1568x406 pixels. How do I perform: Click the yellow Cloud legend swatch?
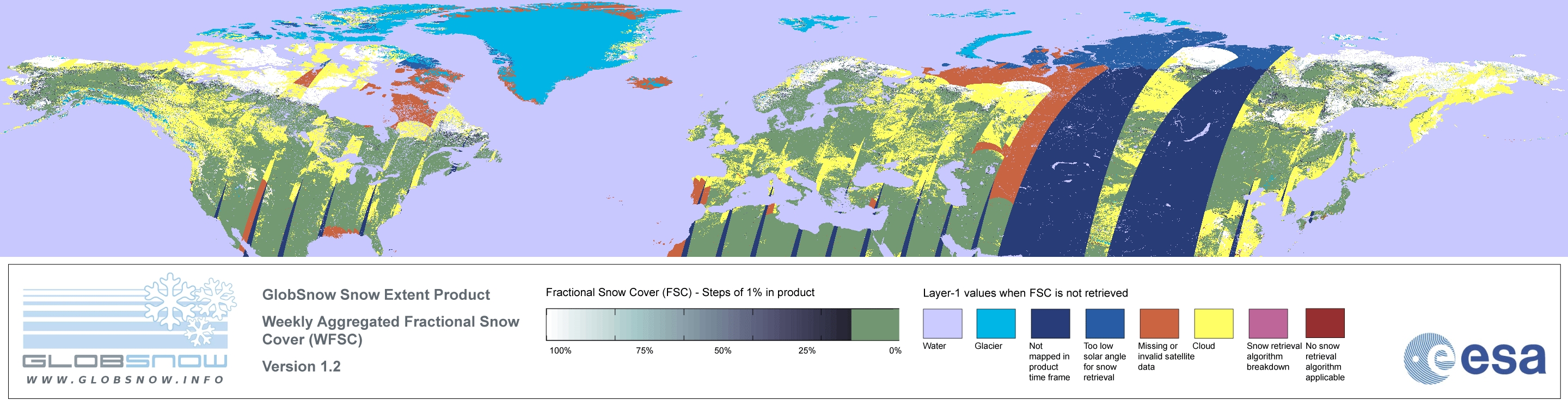[x=1213, y=323]
